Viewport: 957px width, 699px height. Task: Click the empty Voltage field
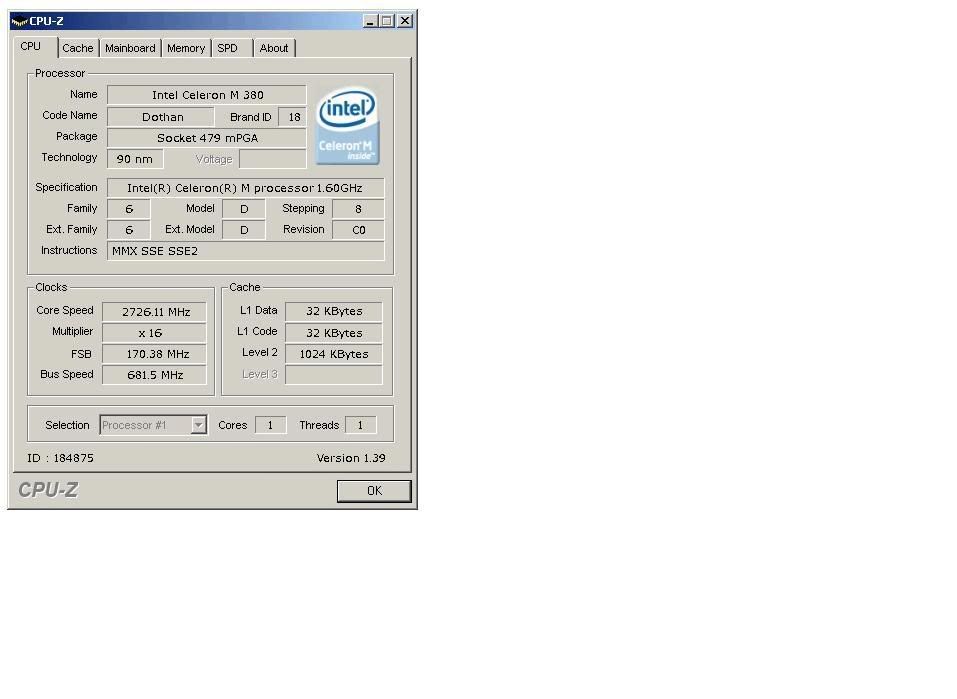[273, 159]
